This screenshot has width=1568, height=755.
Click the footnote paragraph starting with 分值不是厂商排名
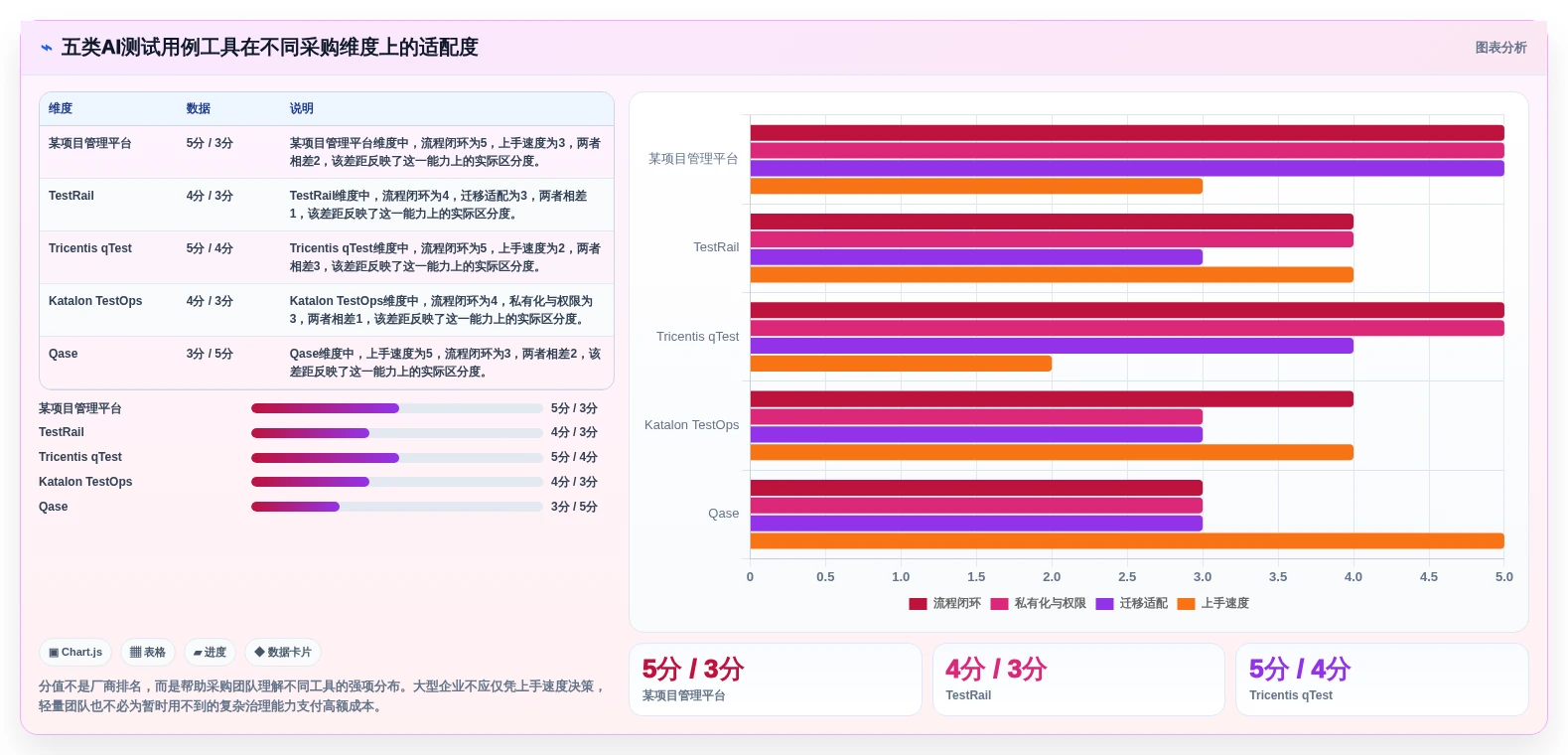(x=323, y=696)
